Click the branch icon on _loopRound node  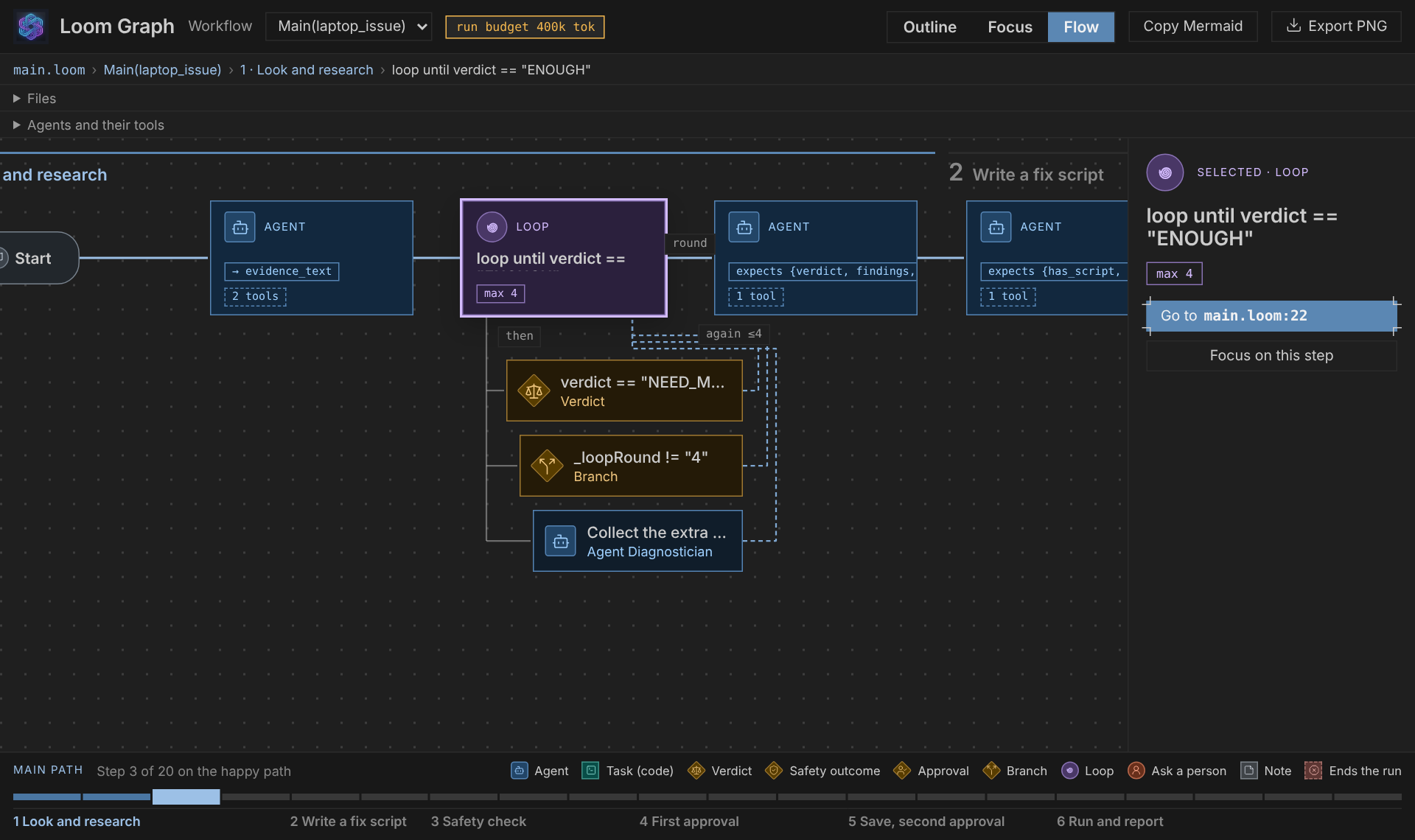coord(548,466)
